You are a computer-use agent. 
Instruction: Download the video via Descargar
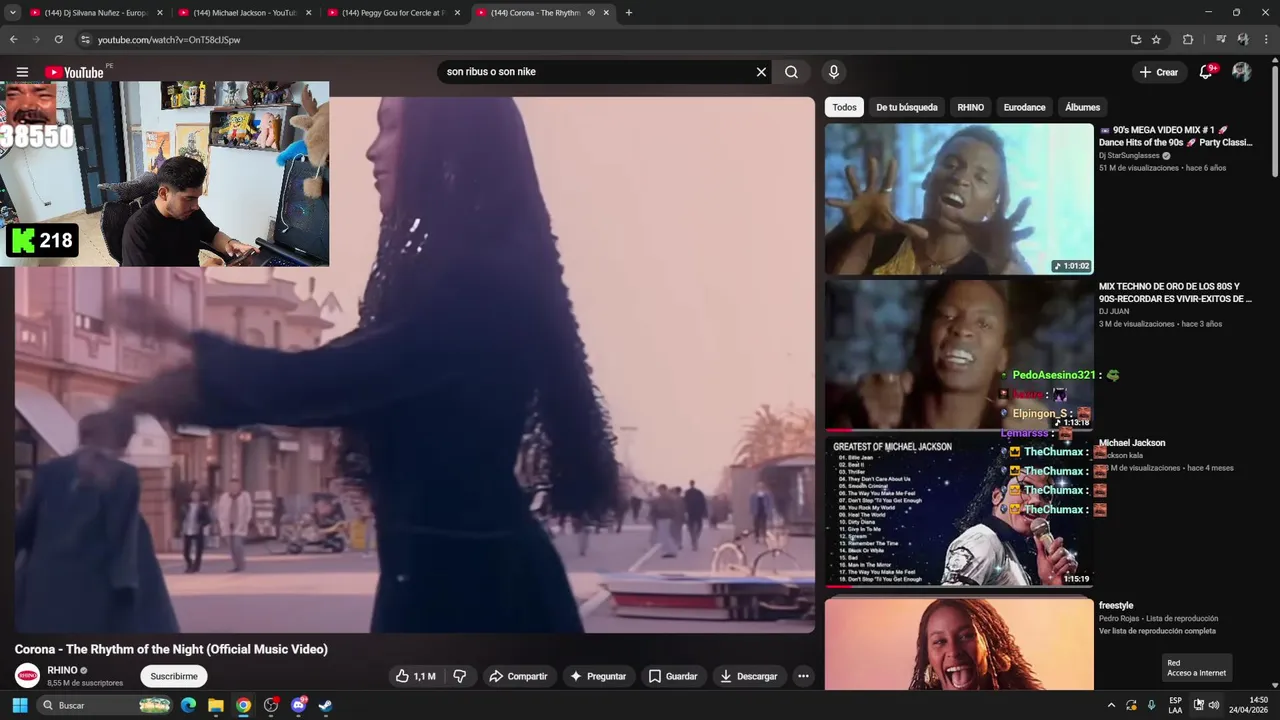coord(749,676)
